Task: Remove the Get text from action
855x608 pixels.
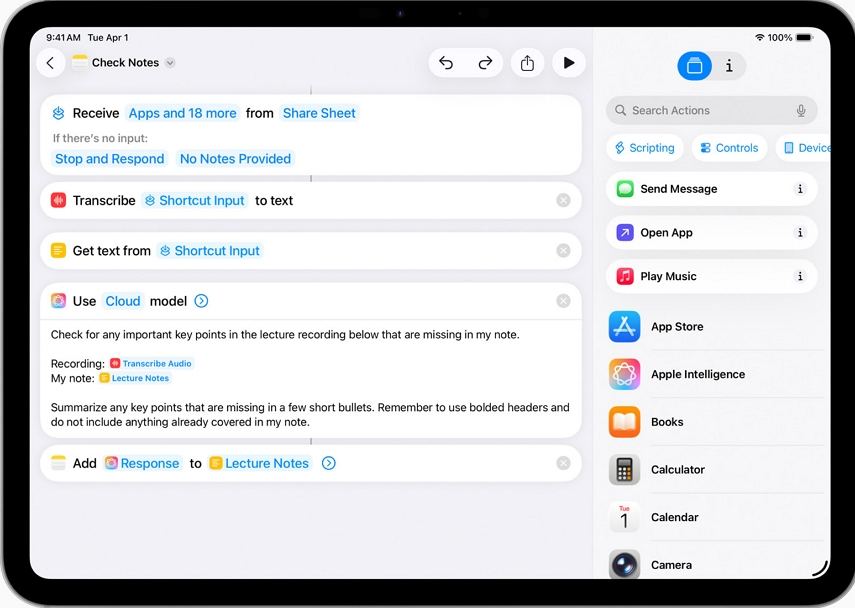Action: click(563, 251)
